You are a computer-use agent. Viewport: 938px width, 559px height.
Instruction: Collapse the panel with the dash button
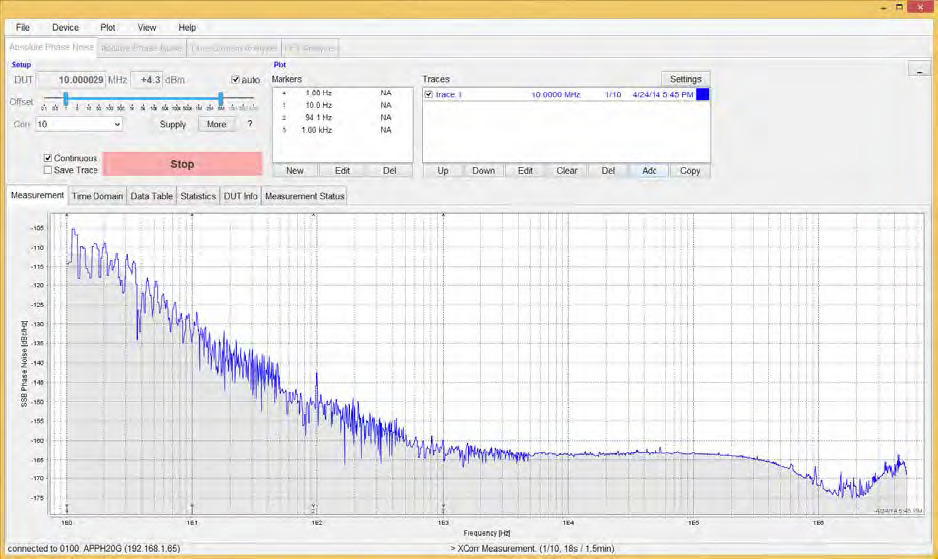[919, 69]
